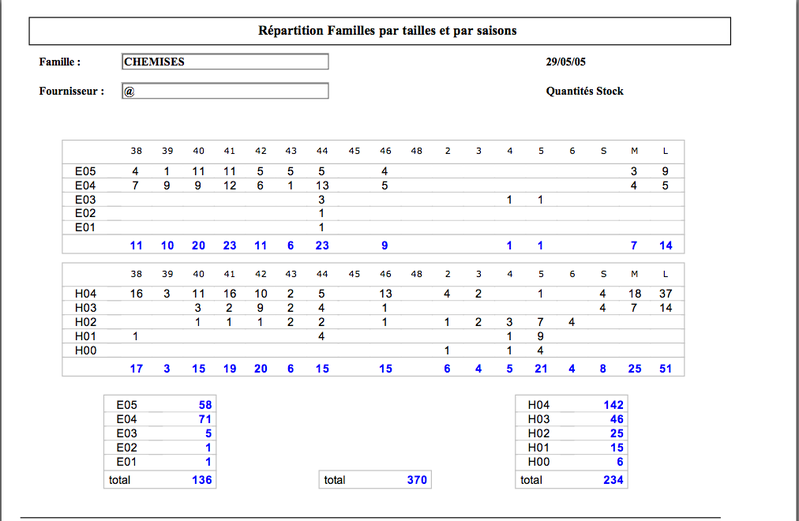Screen dimensions: 799x521
Task: Click the 'Famille :' label
Action: click(60, 62)
